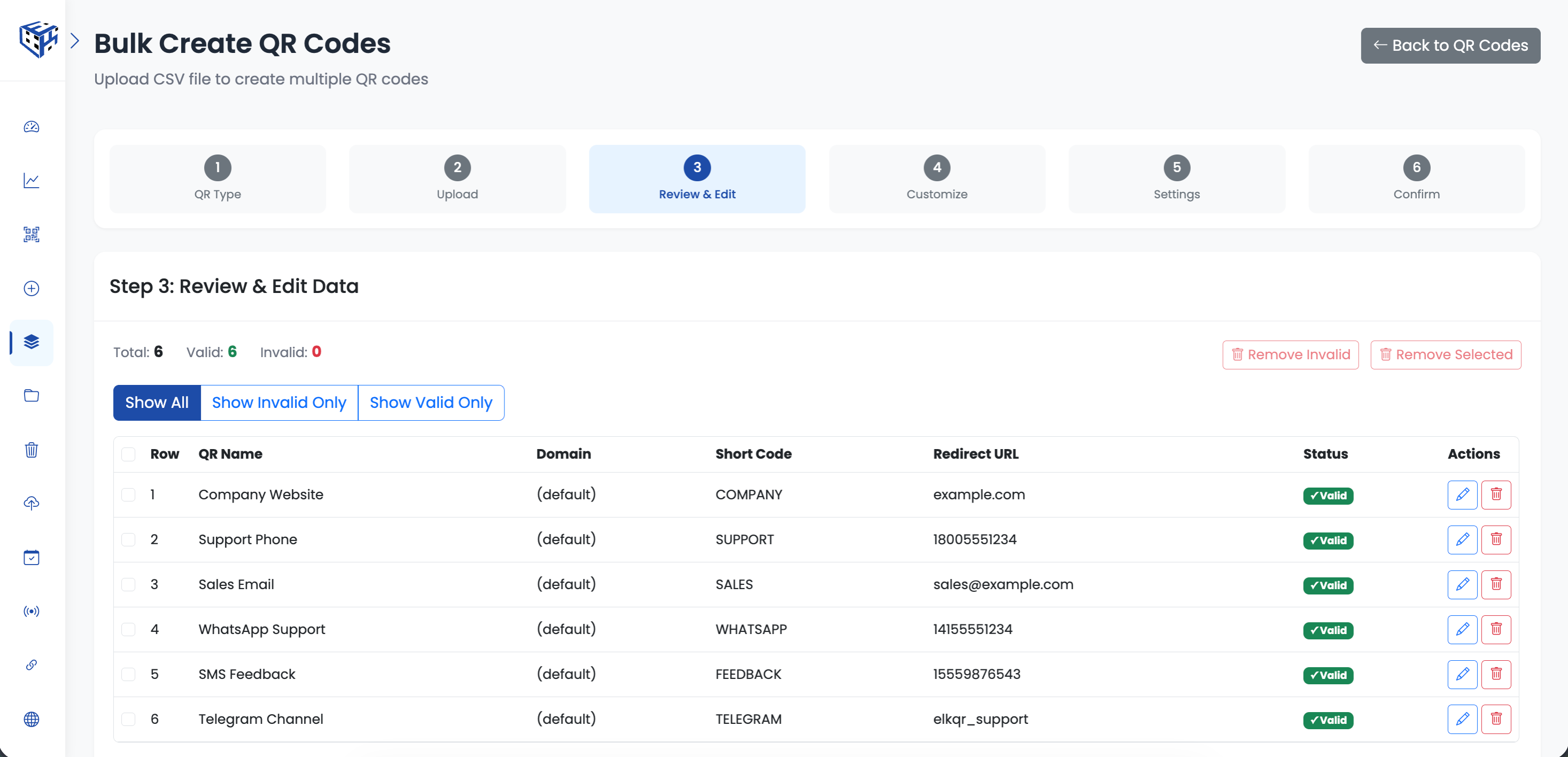
Task: Open the folder icon in sidebar
Action: [32, 396]
